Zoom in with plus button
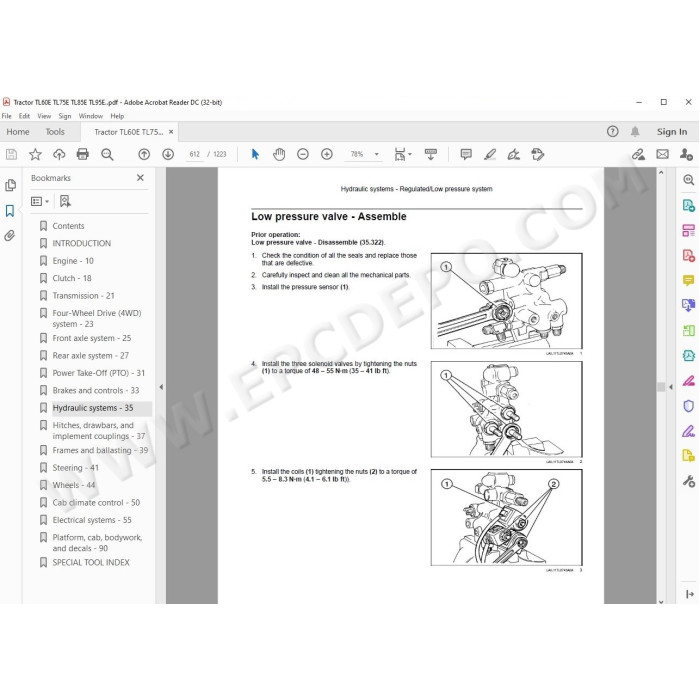Screen dimensions: 700x700 tap(327, 154)
